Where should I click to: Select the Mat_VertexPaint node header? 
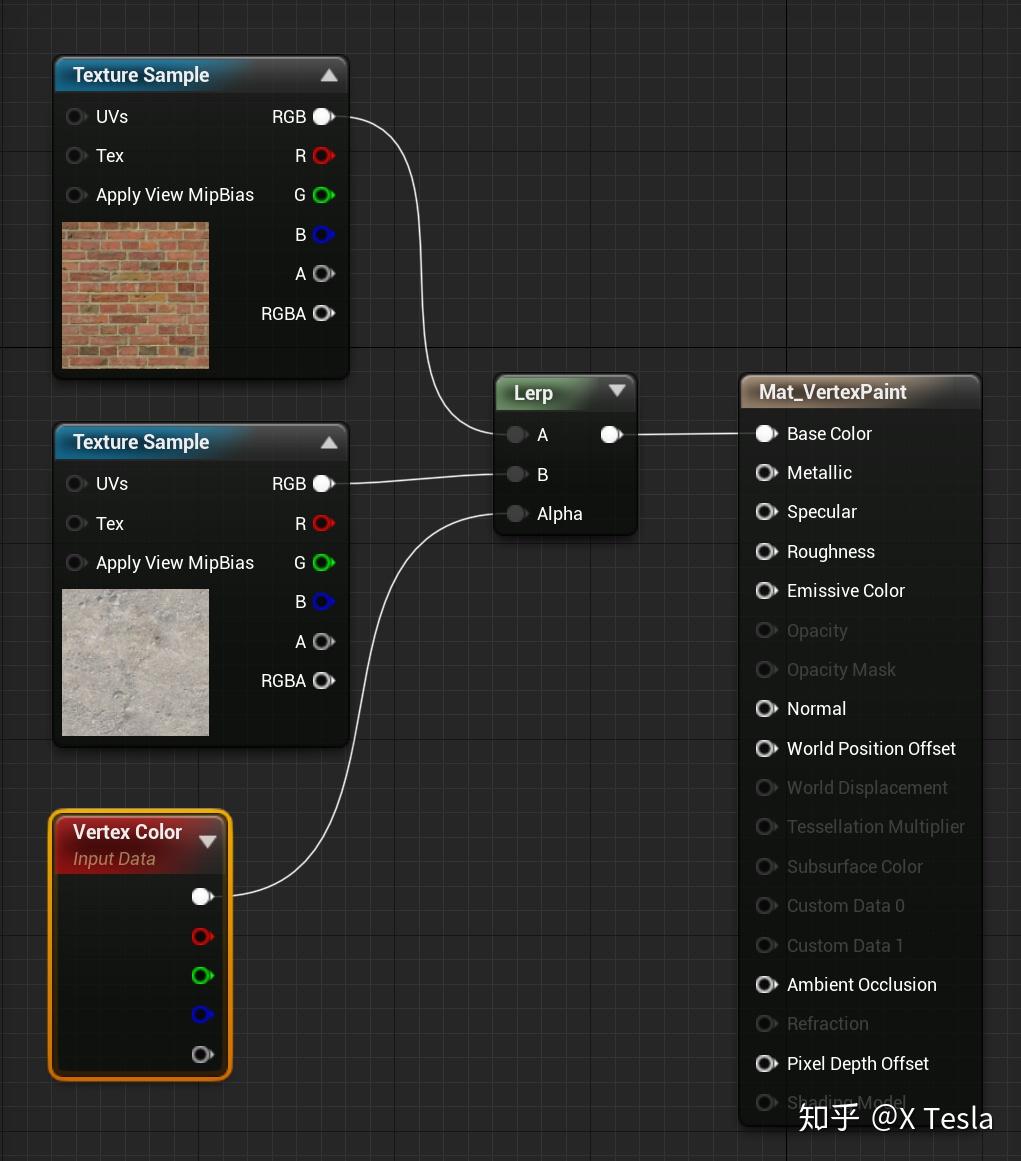(860, 392)
